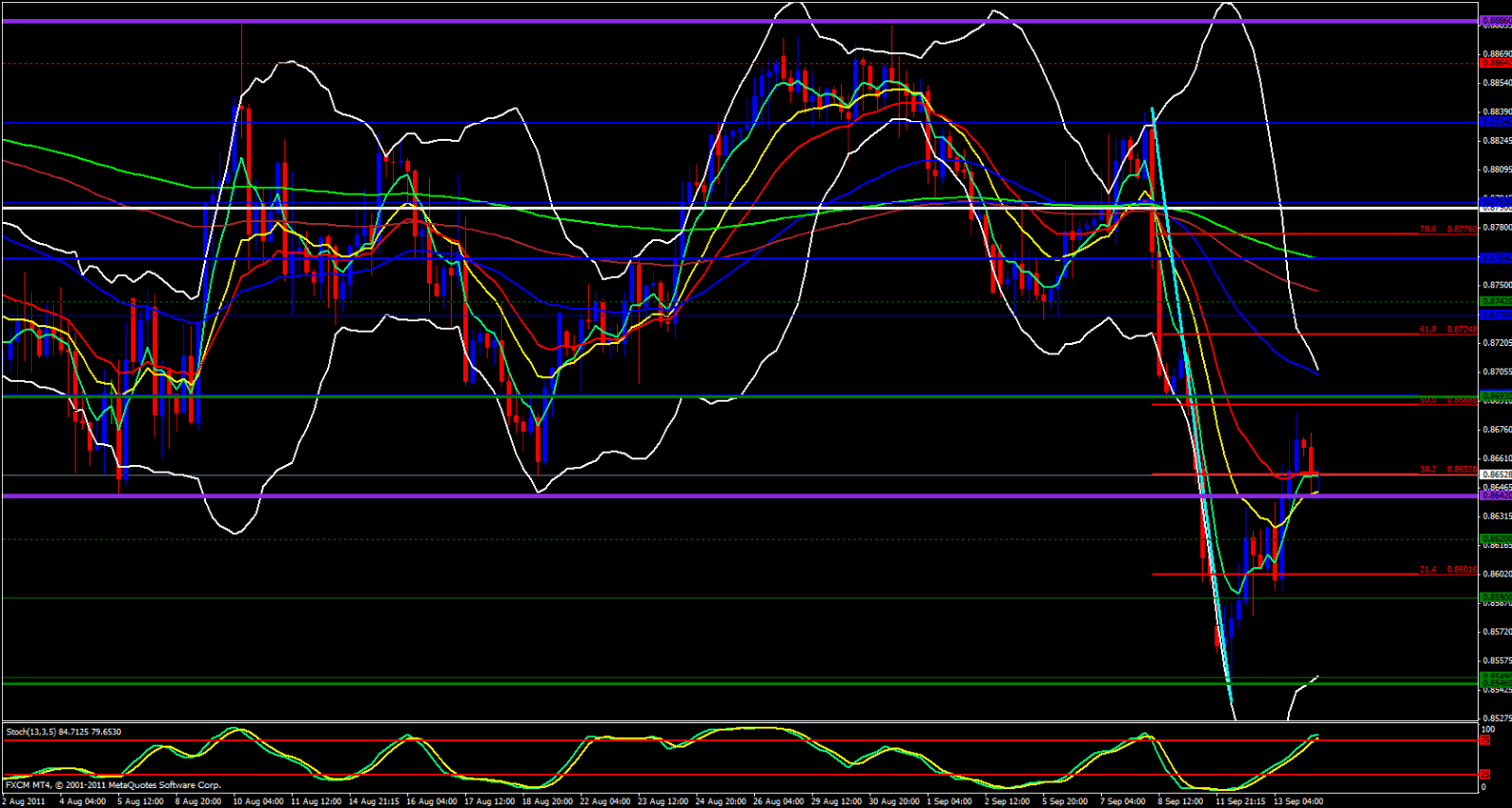Click the 11 Aug 12:00 time label
The image size is (1512, 808).
[x=316, y=801]
